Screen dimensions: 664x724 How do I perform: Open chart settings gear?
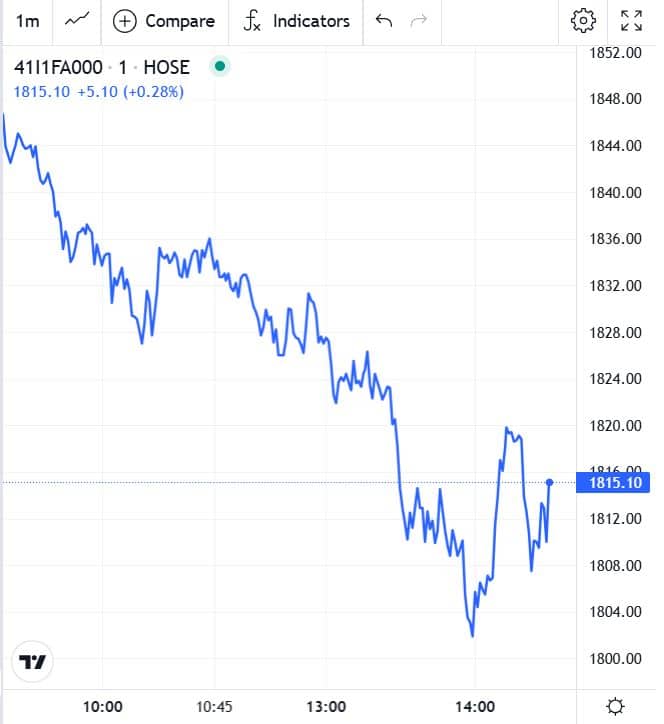pyautogui.click(x=583, y=21)
